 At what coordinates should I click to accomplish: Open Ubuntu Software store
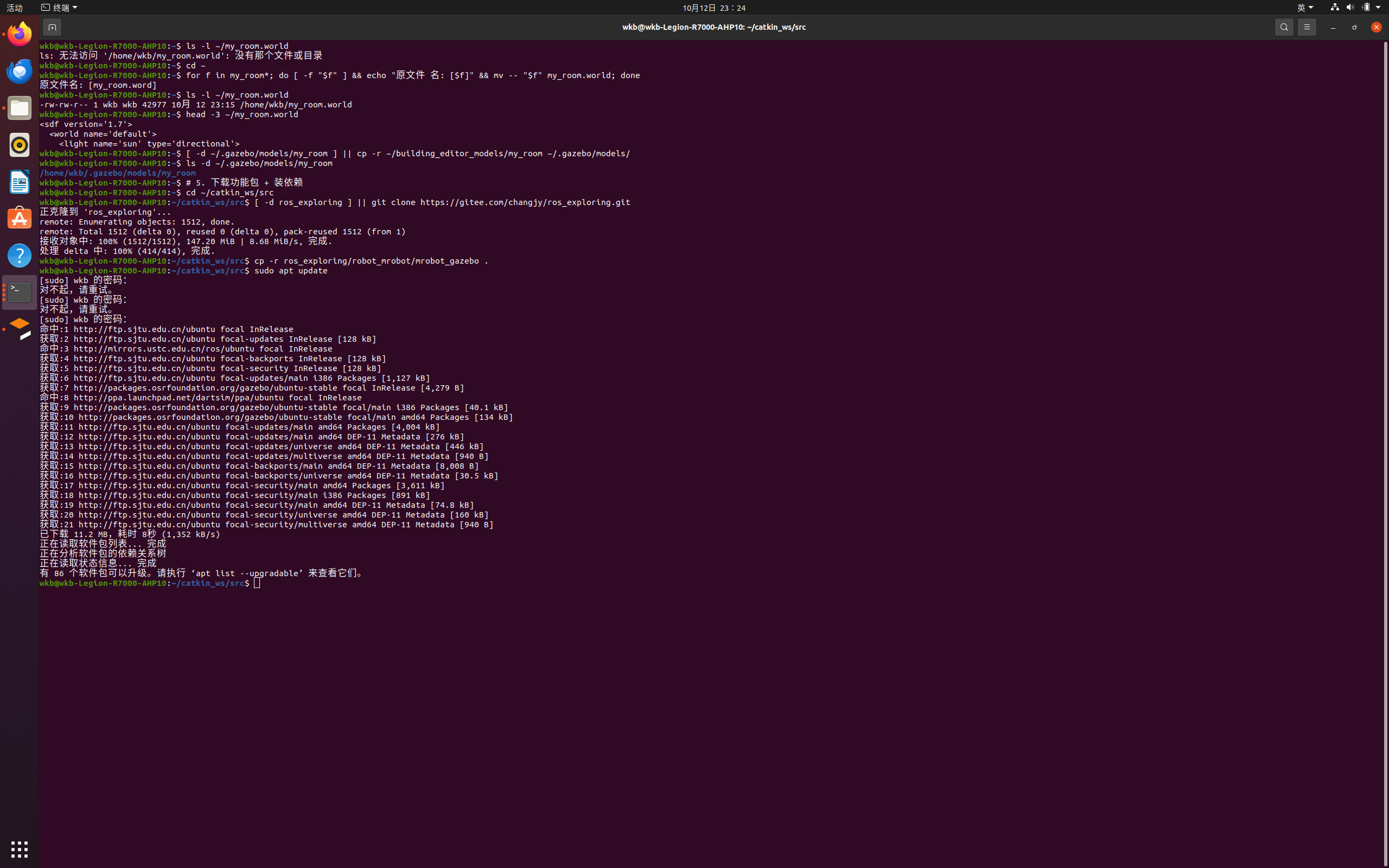pyautogui.click(x=20, y=218)
